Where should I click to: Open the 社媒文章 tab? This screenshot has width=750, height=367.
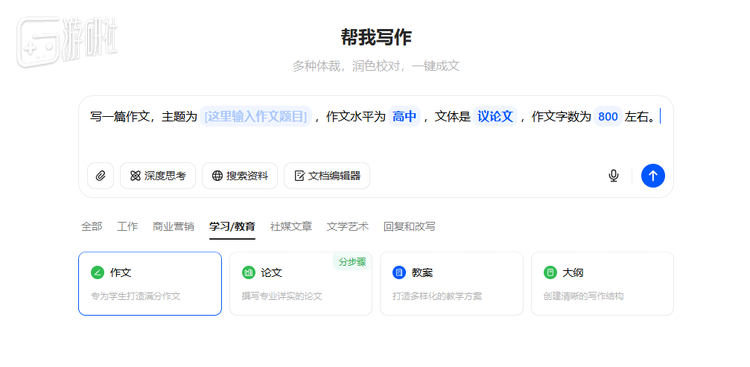[x=291, y=226]
